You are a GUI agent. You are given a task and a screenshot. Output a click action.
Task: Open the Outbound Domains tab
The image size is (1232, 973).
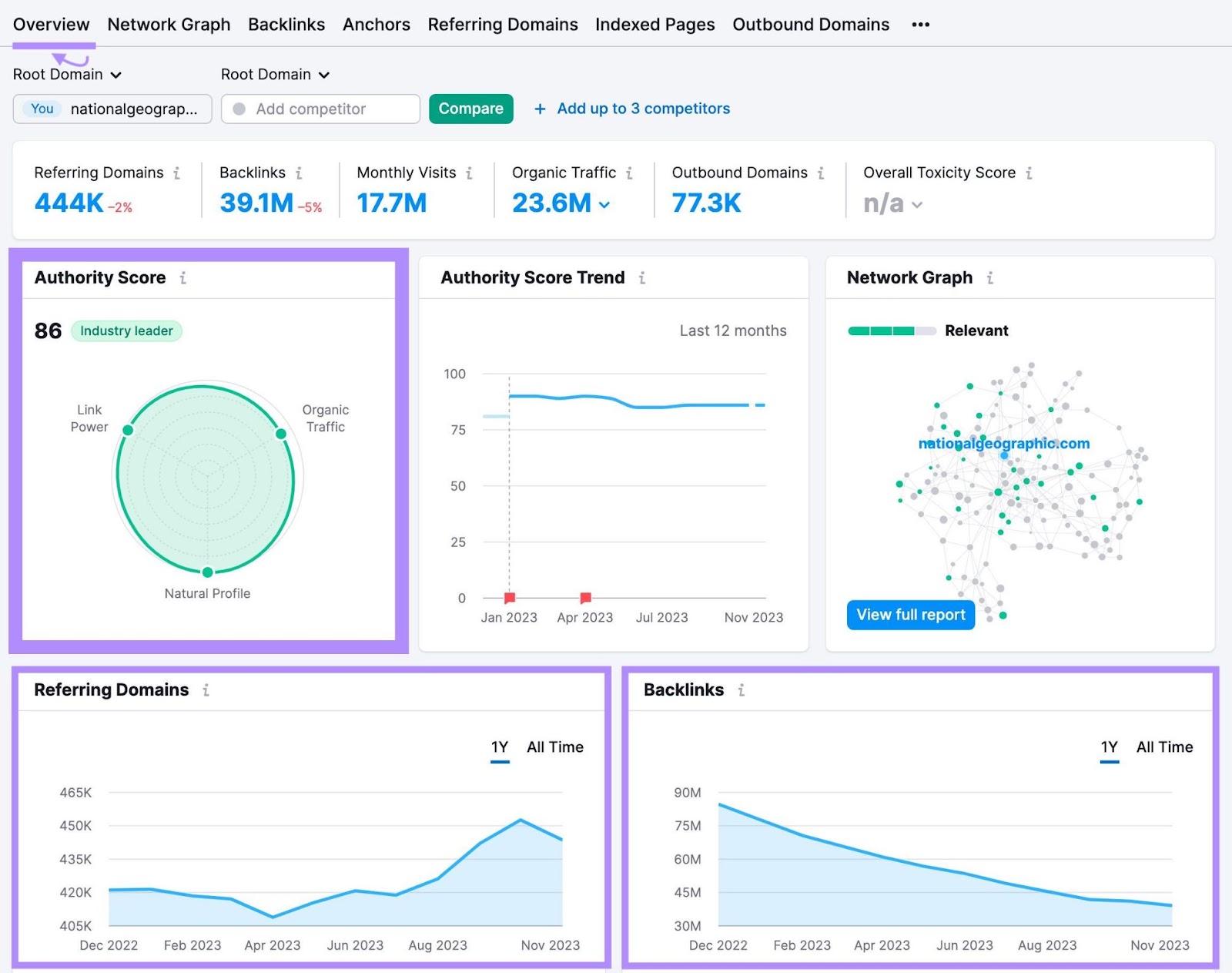click(811, 25)
